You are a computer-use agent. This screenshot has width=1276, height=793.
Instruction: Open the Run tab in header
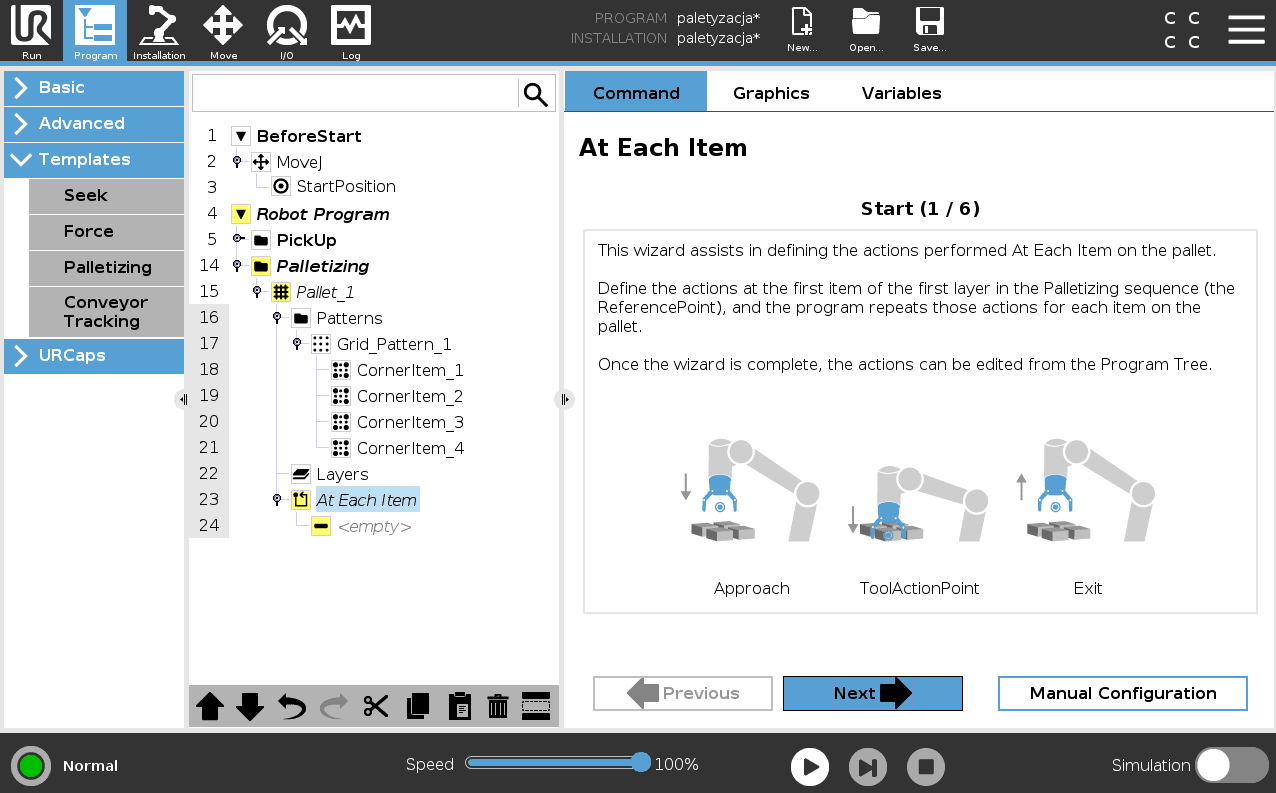pyautogui.click(x=31, y=32)
